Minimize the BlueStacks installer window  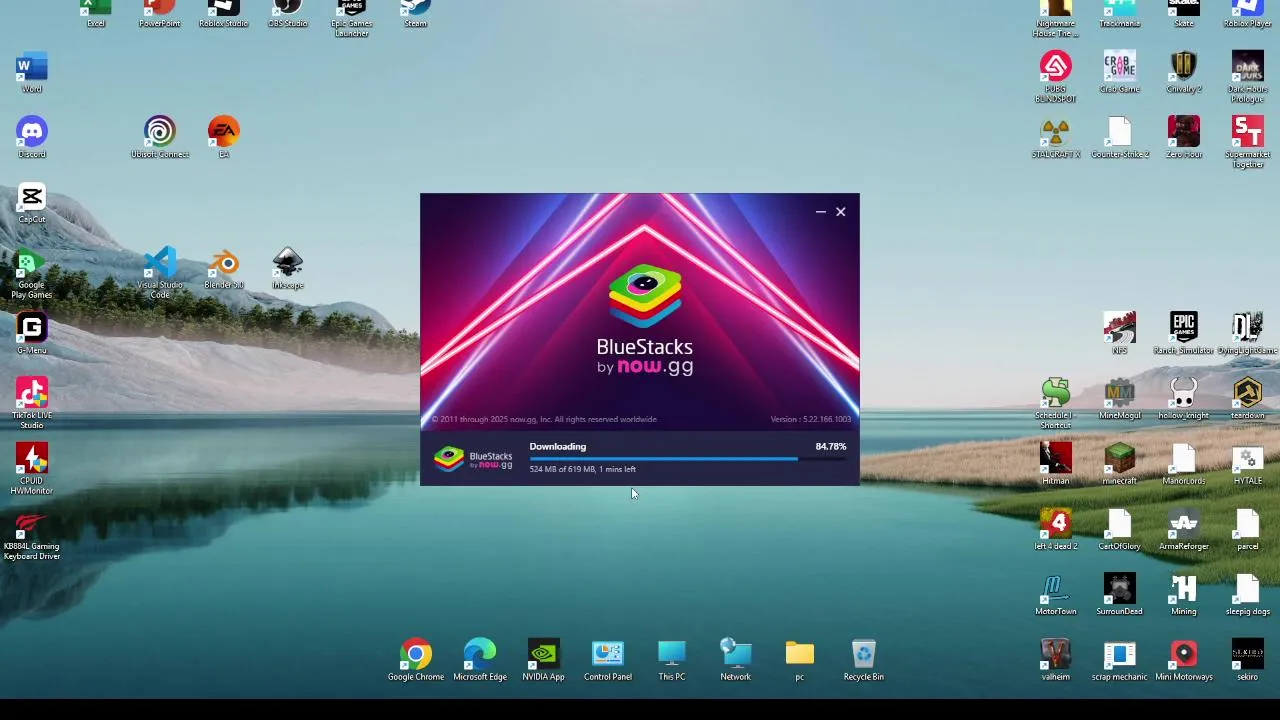pyautogui.click(x=820, y=212)
